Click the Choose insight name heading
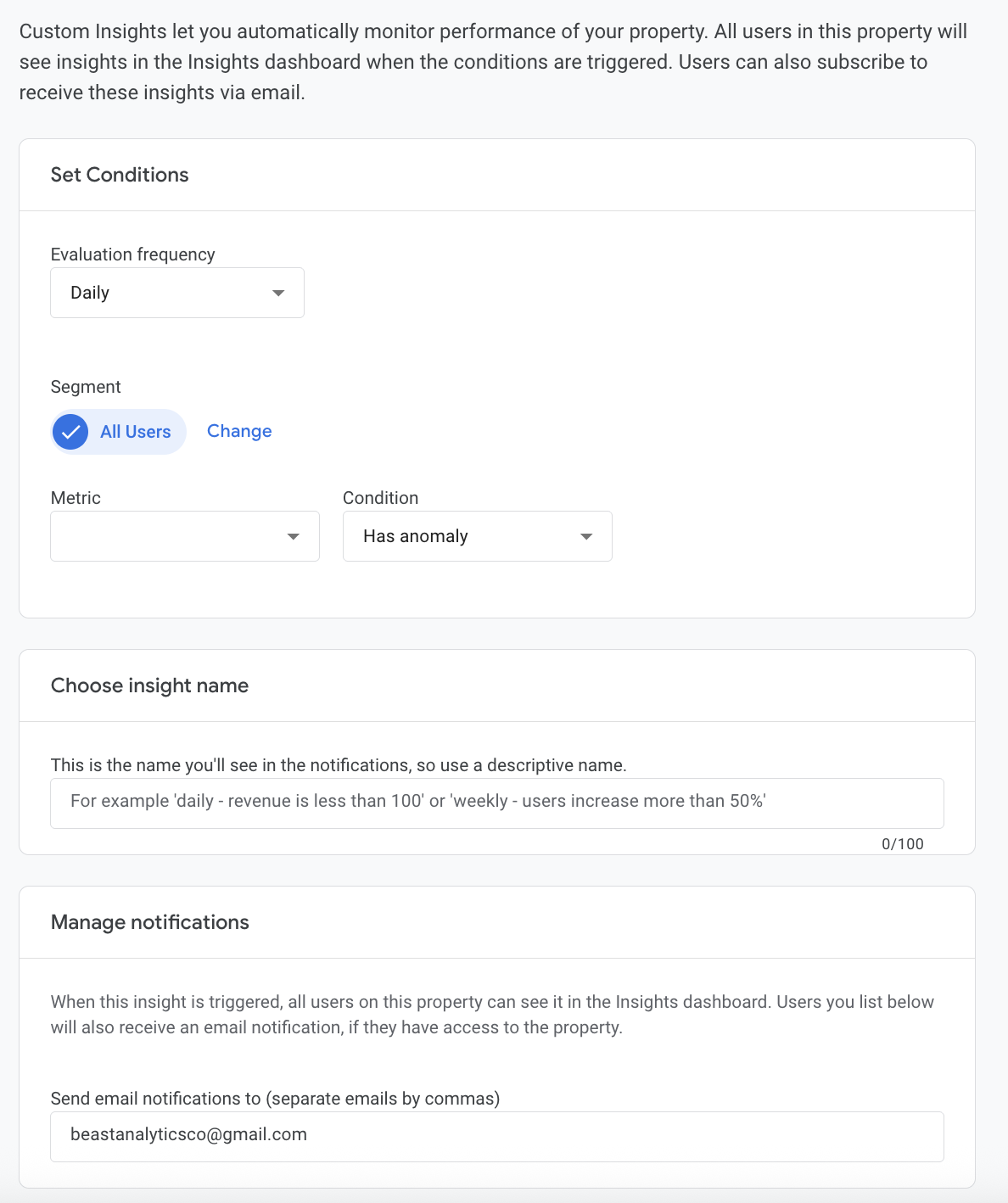The height and width of the screenshot is (1203, 1008). (149, 685)
